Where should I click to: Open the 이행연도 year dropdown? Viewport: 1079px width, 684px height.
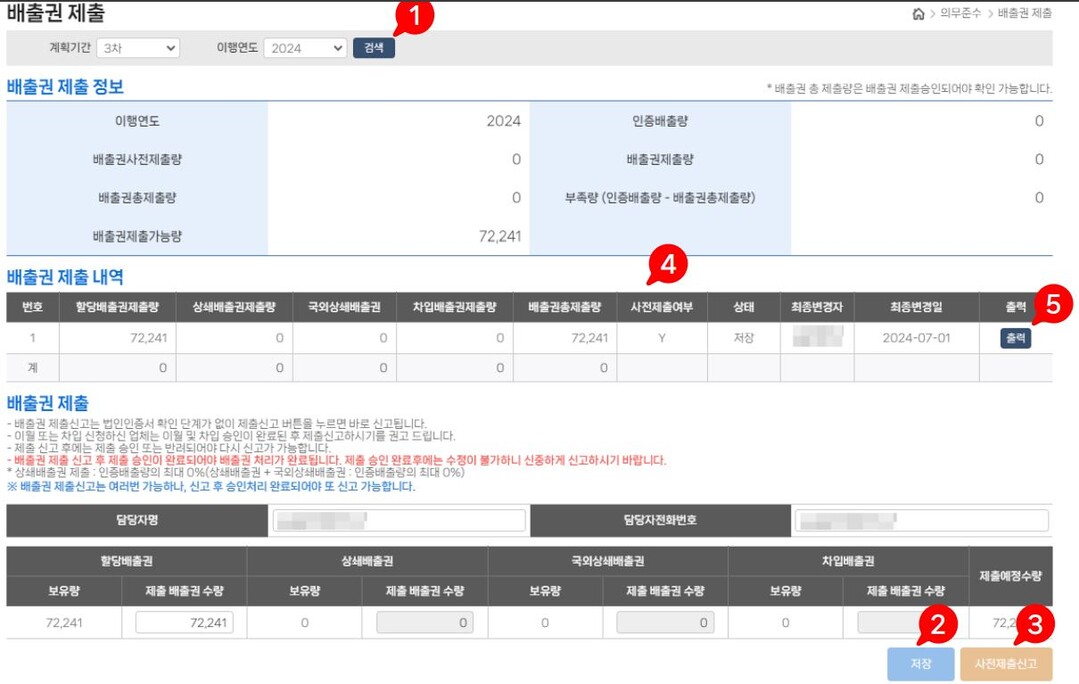(x=305, y=48)
